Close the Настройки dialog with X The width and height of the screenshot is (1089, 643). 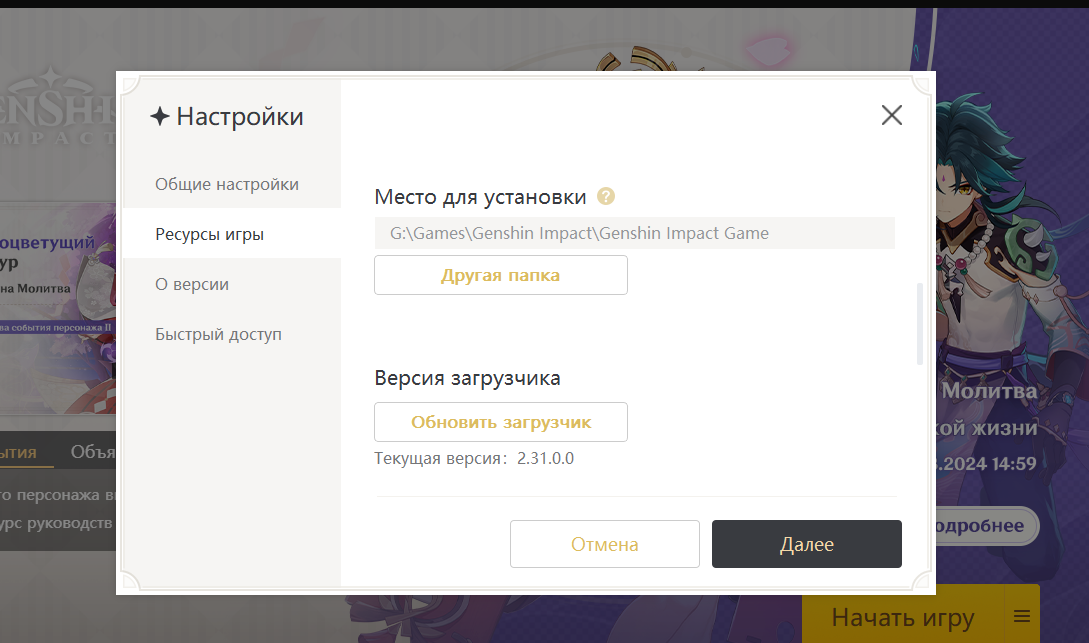pyautogui.click(x=891, y=115)
